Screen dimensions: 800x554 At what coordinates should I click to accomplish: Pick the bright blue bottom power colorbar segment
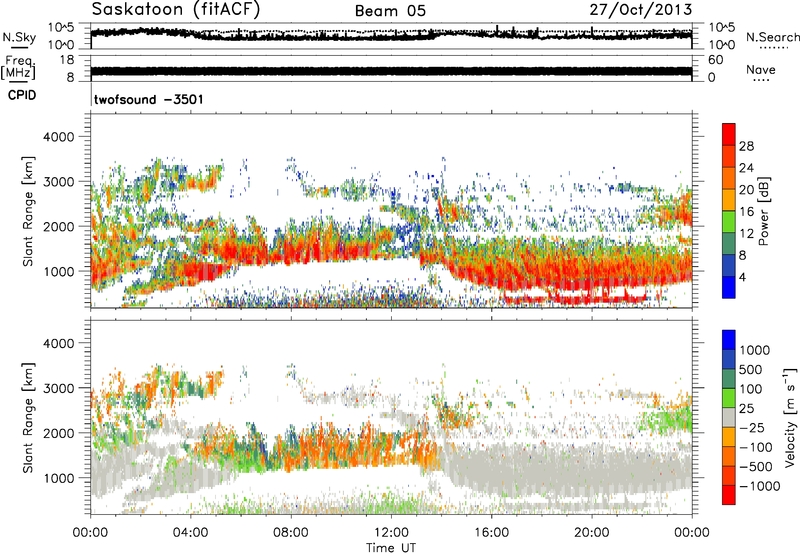[729, 287]
